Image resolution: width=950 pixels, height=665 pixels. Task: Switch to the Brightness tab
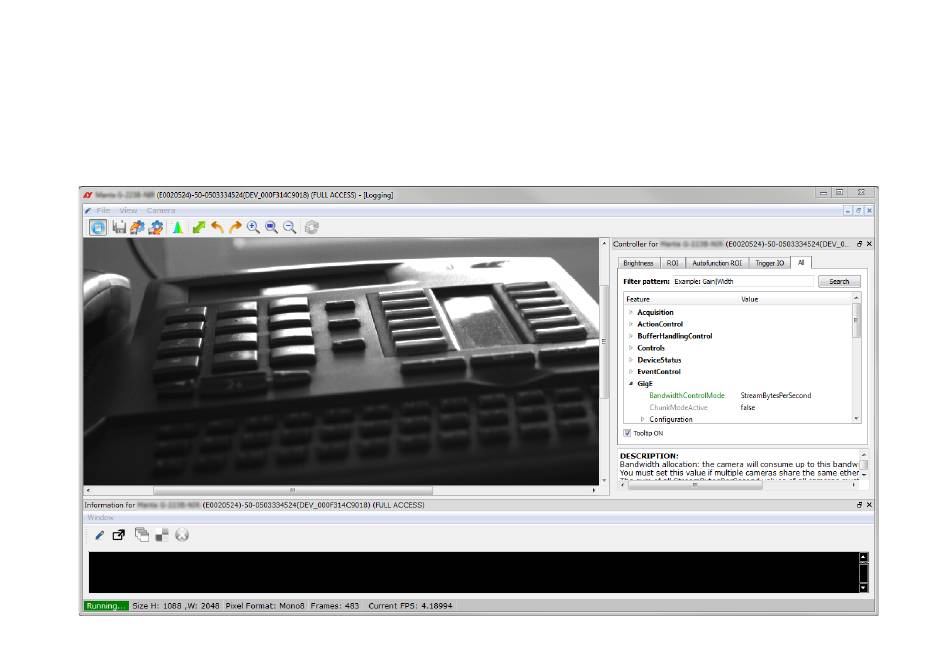click(x=638, y=263)
